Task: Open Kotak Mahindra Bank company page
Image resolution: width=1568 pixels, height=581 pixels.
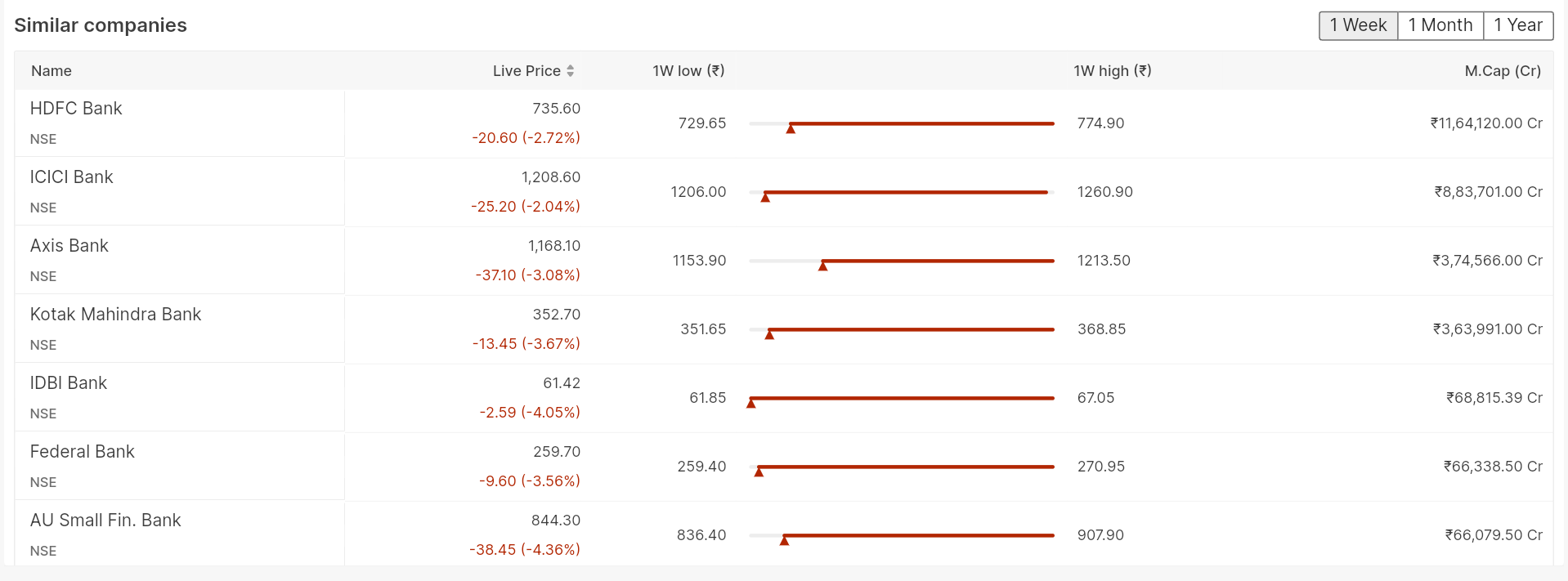Action: [x=115, y=315]
